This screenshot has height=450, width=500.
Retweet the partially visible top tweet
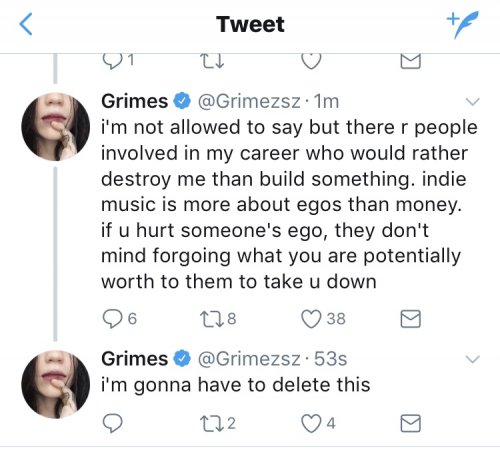(x=212, y=61)
